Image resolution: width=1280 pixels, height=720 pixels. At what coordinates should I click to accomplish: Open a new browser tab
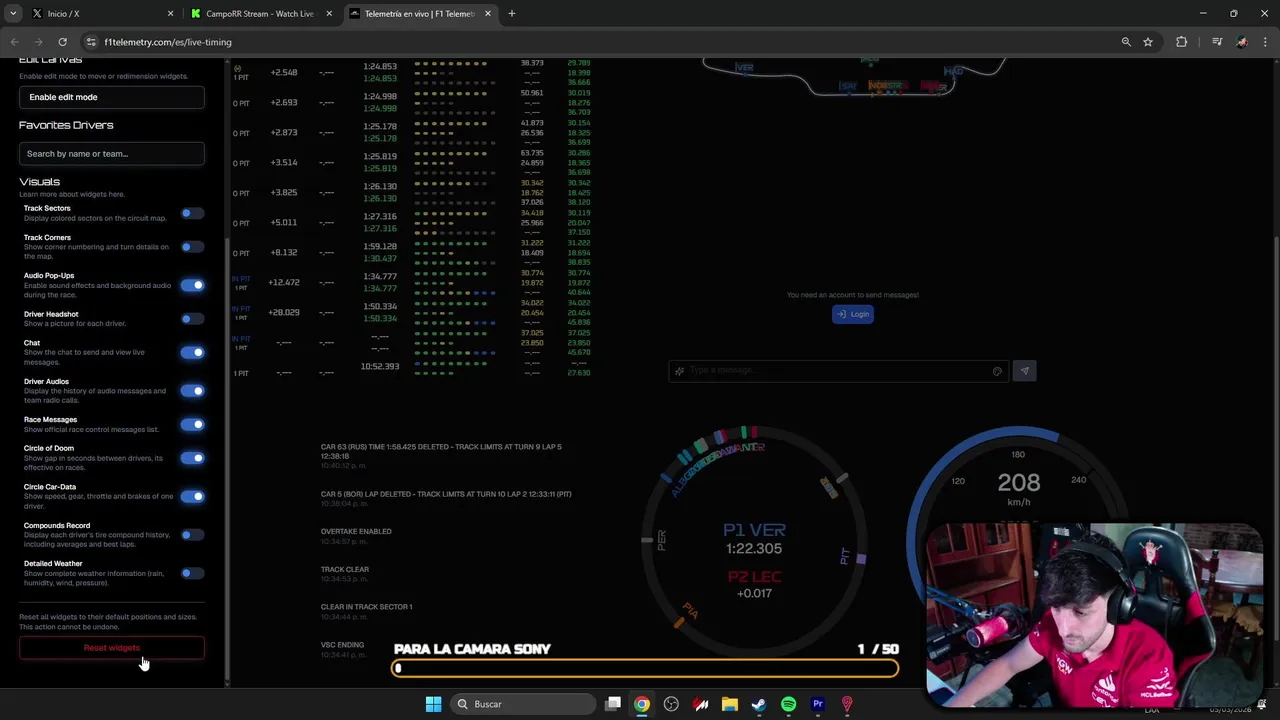[x=512, y=14]
